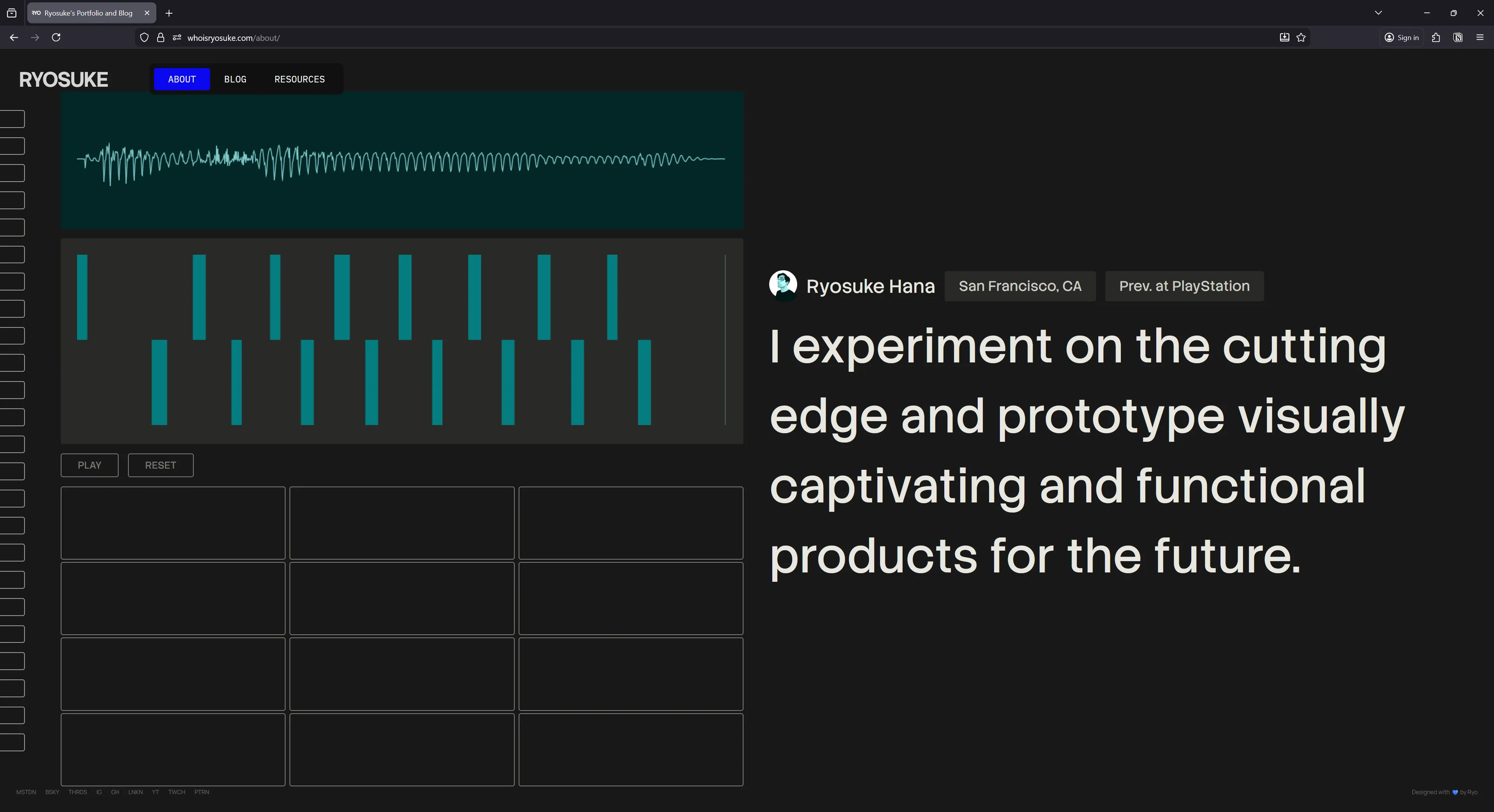Image resolution: width=1494 pixels, height=812 pixels.
Task: Open the list-all-tabs dropdown
Action: click(1378, 13)
